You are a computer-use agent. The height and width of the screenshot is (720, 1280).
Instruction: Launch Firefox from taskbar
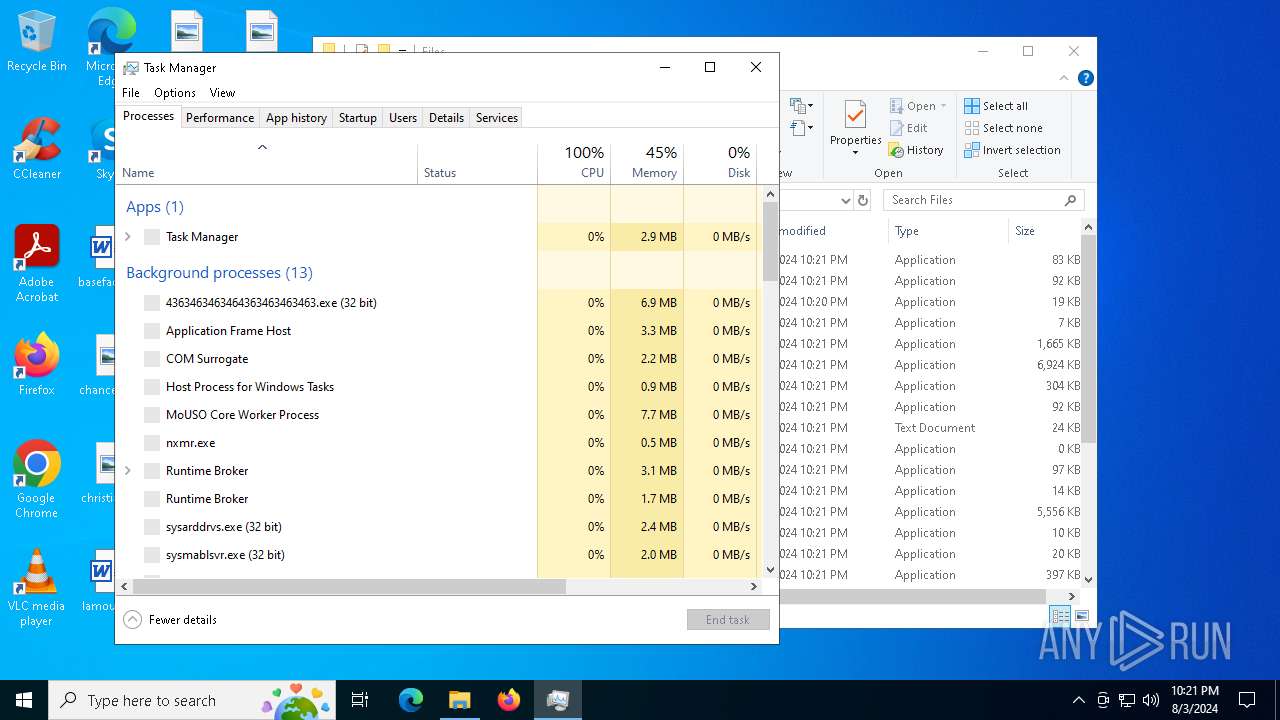pyautogui.click(x=508, y=700)
